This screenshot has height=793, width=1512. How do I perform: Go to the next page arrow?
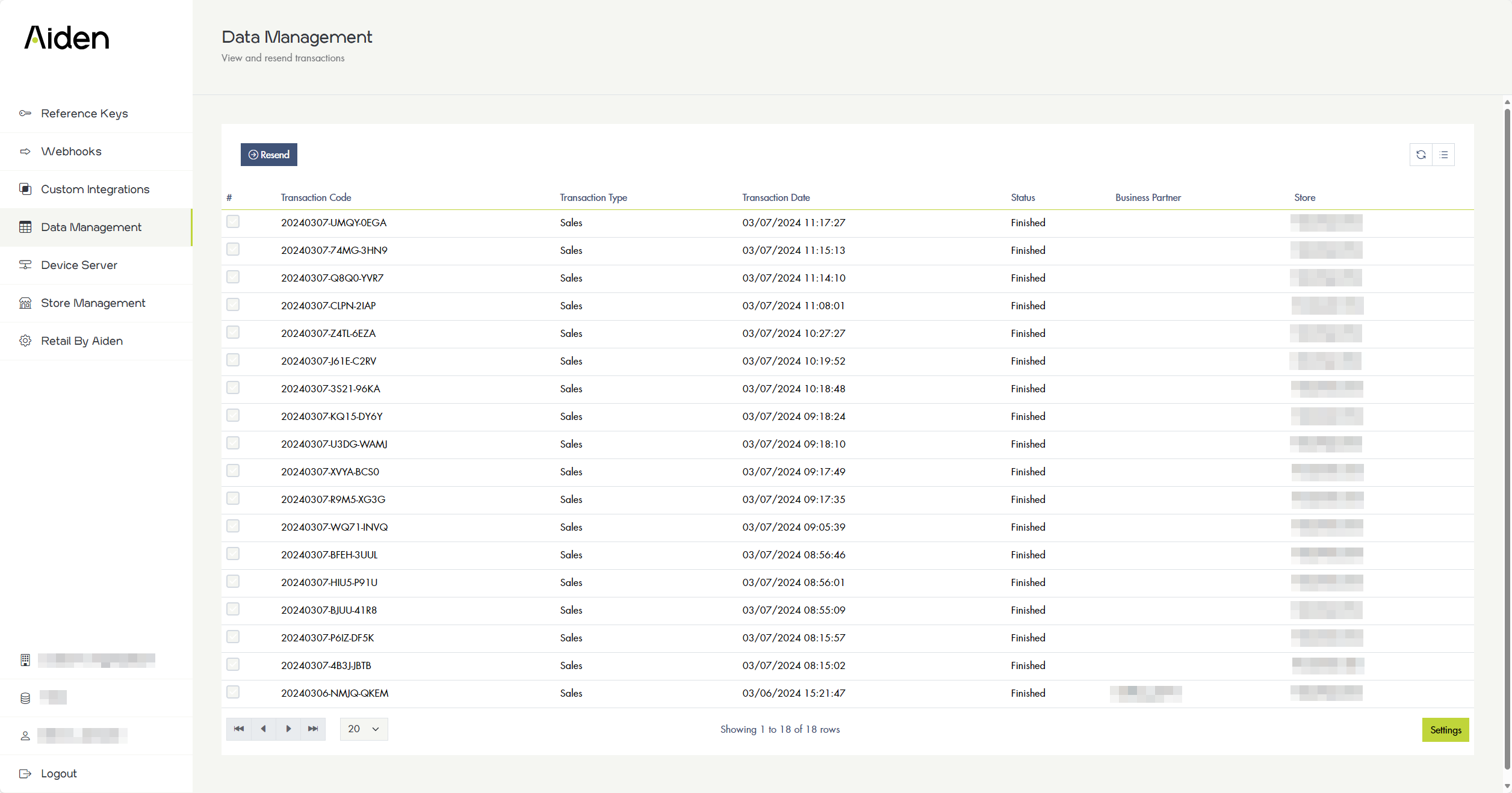click(x=288, y=729)
